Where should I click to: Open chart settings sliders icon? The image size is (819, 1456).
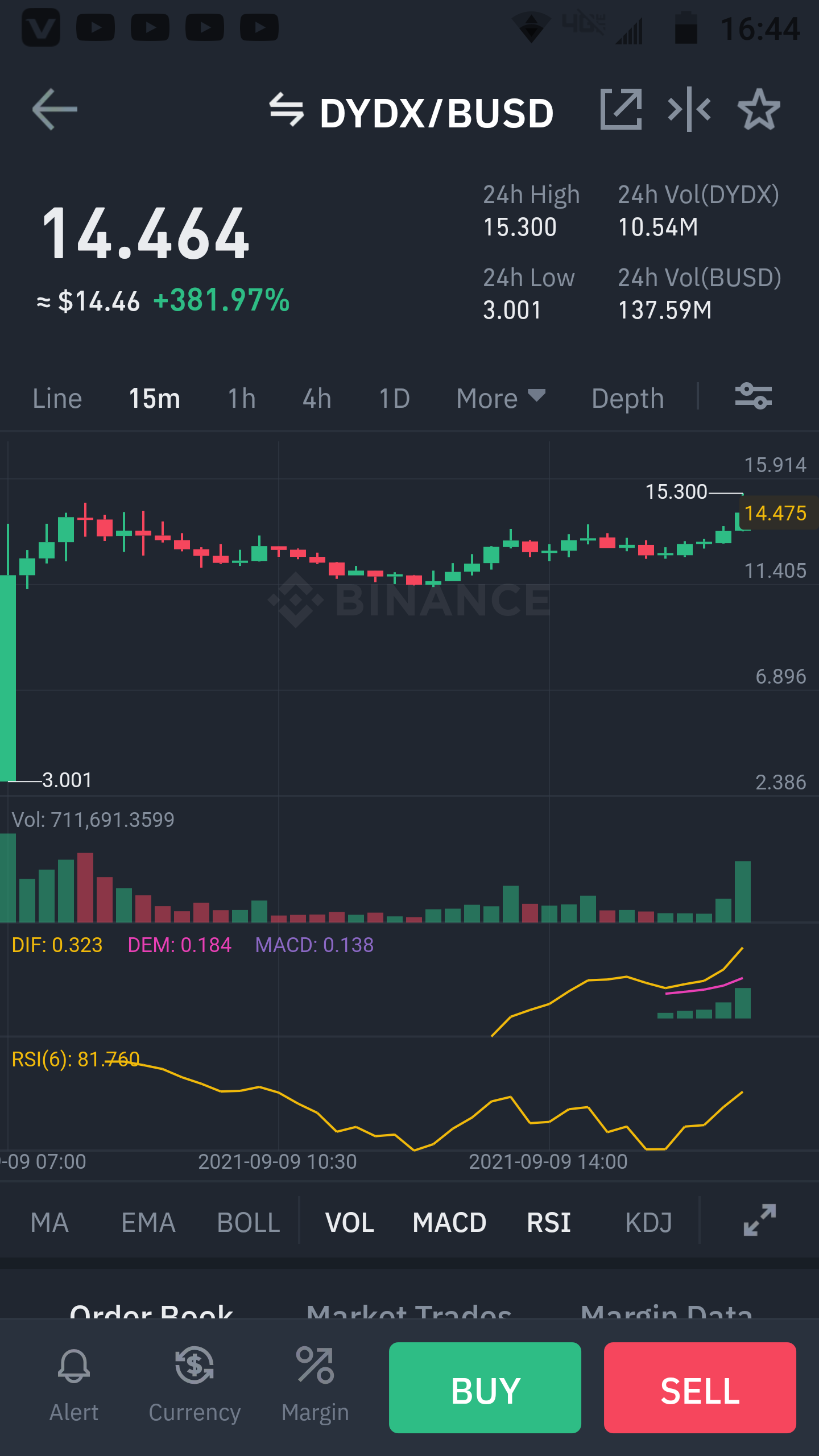753,396
